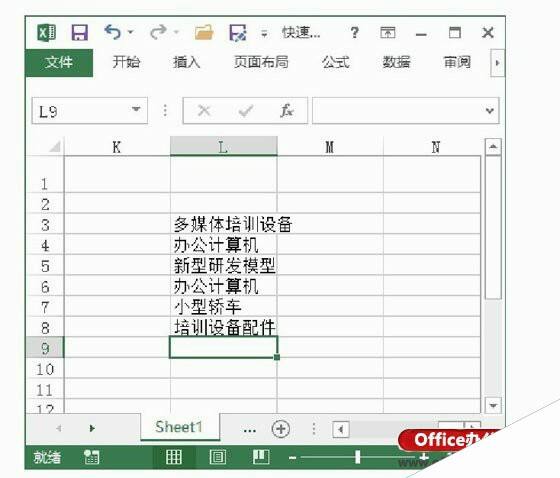560x478 pixels.
Task: Open Insert Function fx
Action: (x=287, y=111)
